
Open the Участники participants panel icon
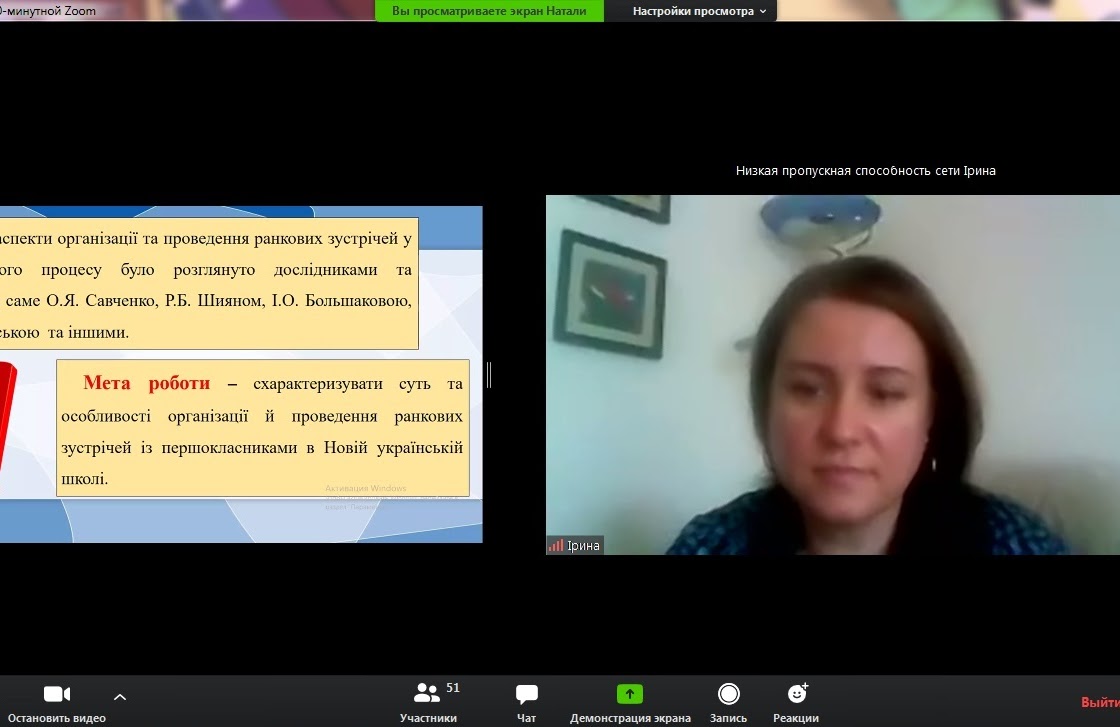coord(427,693)
